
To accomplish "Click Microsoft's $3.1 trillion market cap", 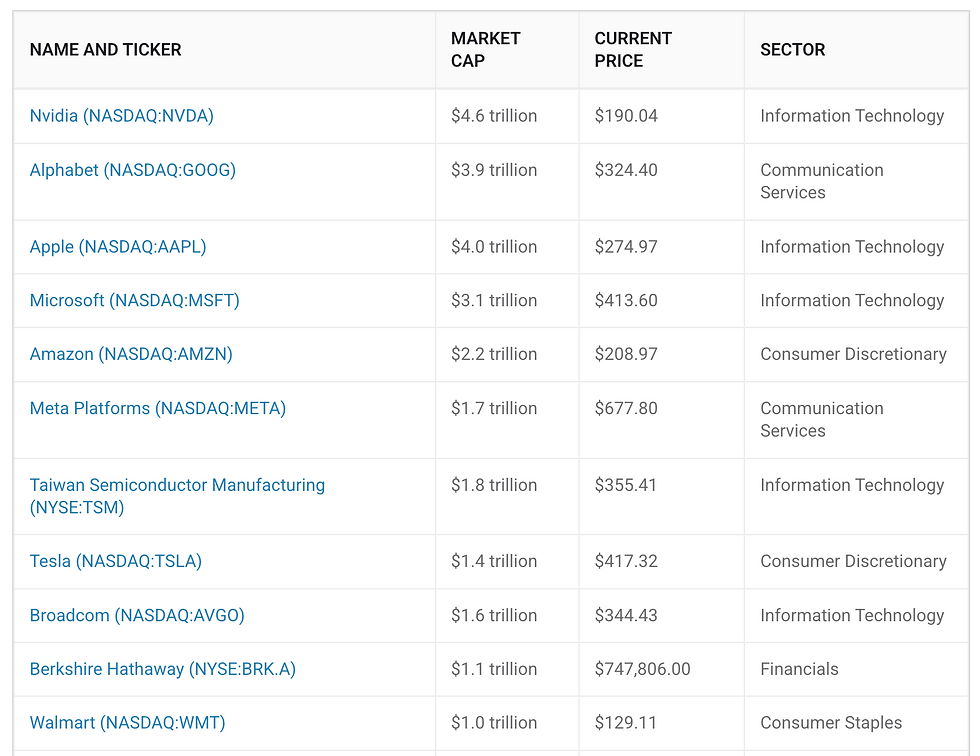I will 494,301.
